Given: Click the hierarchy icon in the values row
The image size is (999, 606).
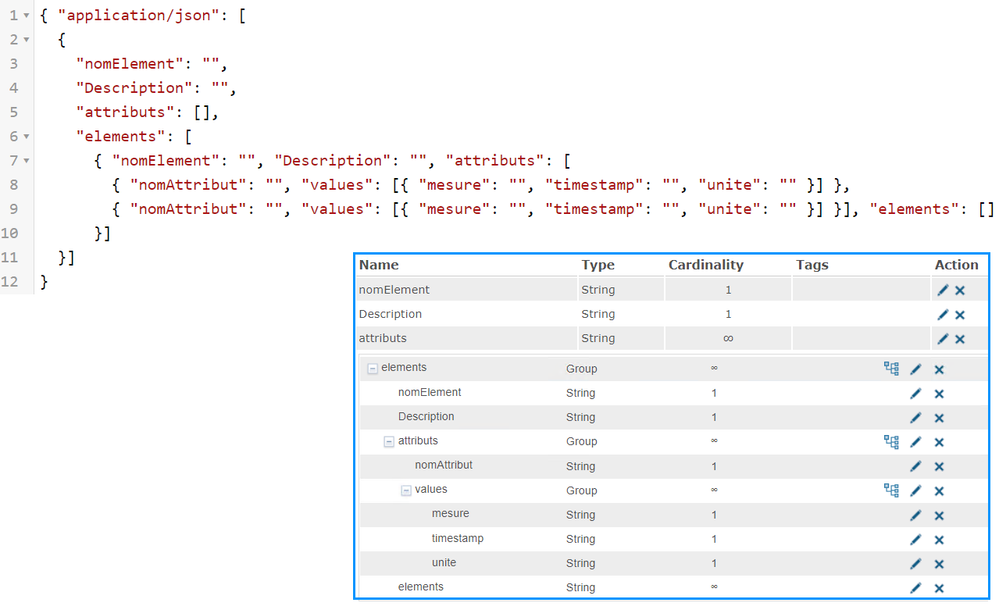Looking at the screenshot, I should tap(891, 491).
